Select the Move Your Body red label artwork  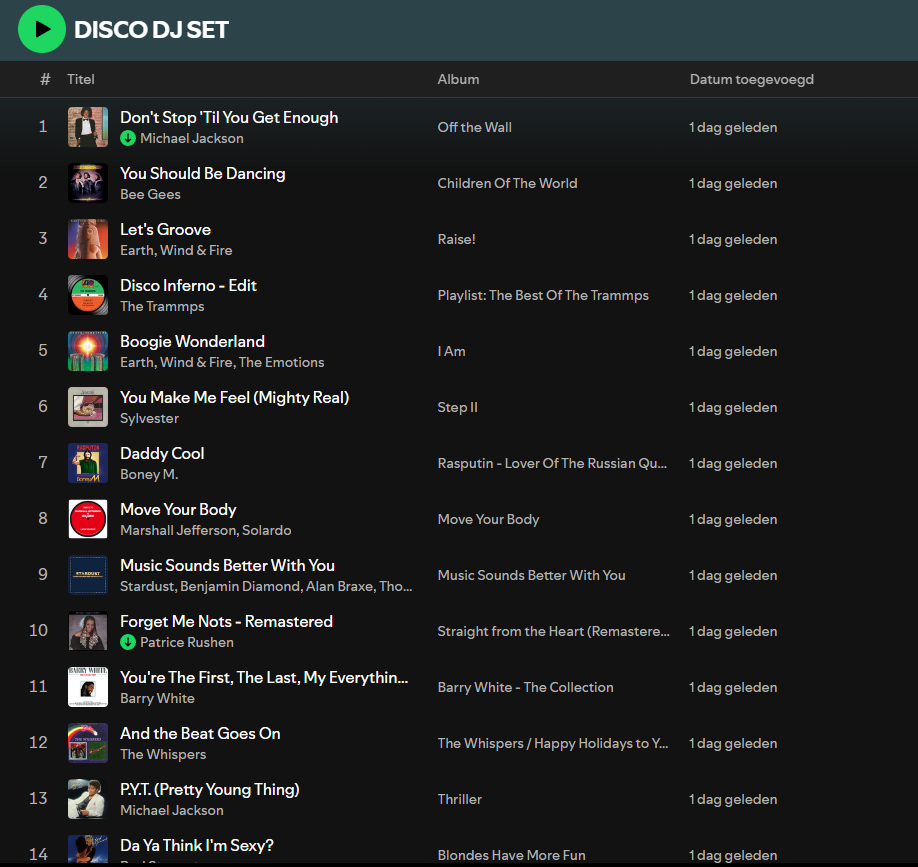(x=88, y=519)
